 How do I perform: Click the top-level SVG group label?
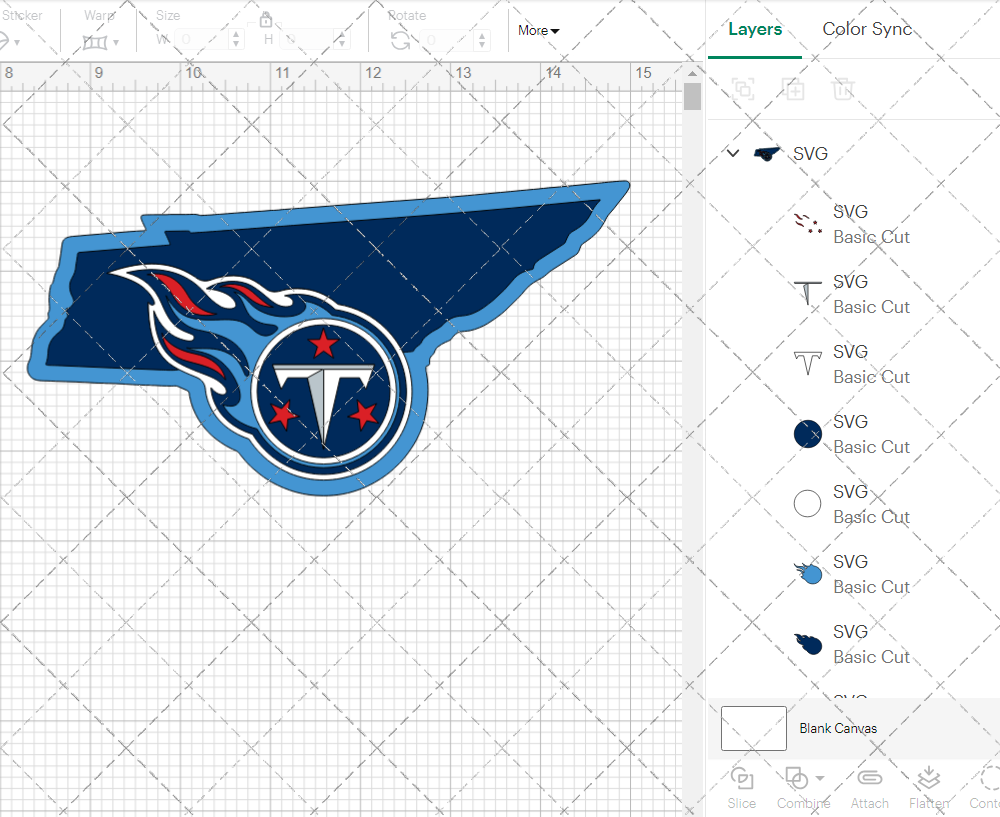810,154
